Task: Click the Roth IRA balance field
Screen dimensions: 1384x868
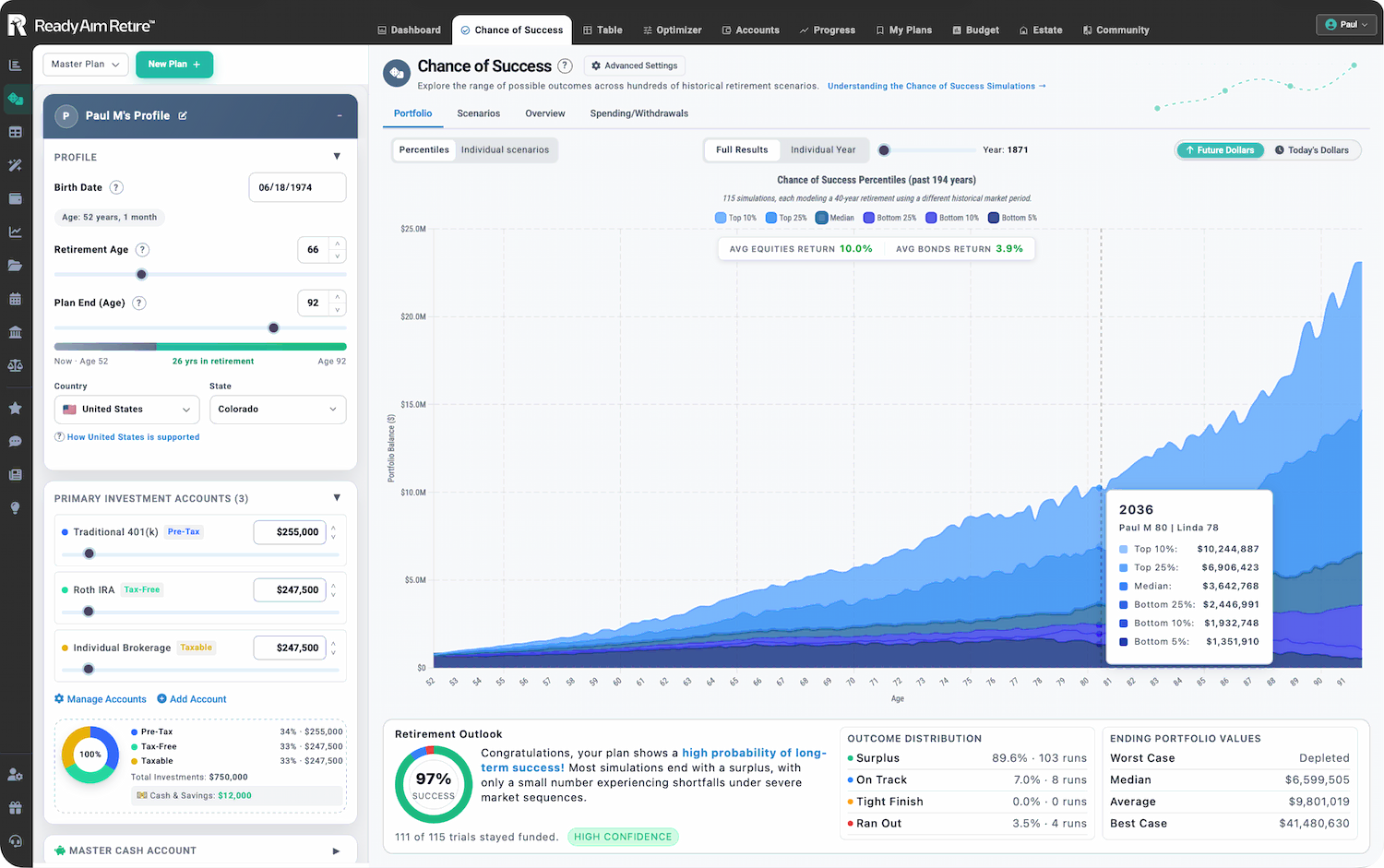Action: tap(290, 590)
